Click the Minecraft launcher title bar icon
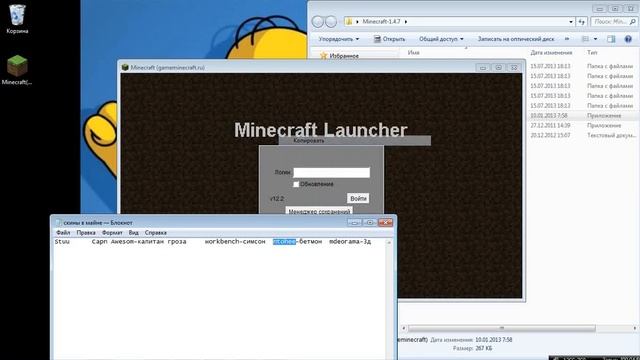Screen dimensions: 640x360 click(125, 67)
